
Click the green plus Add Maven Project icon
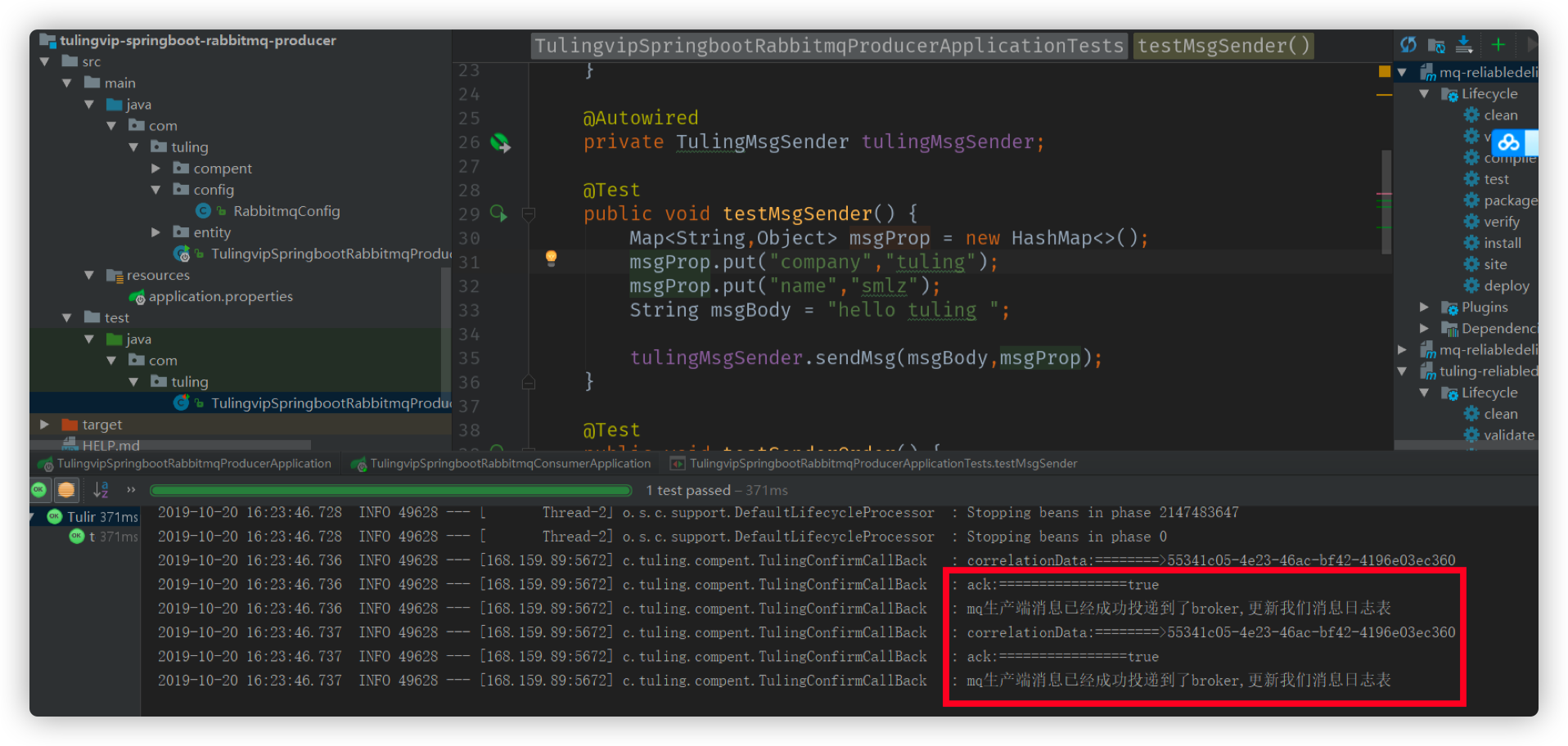1498,45
